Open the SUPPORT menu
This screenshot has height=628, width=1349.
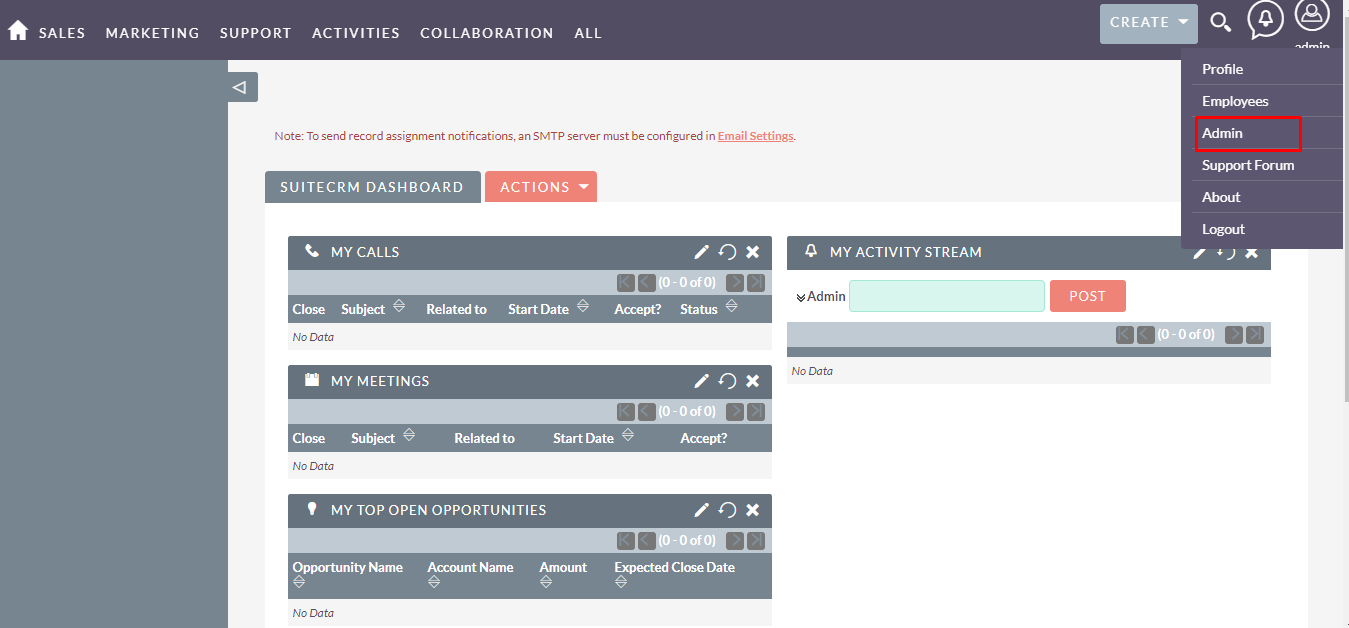(x=256, y=33)
